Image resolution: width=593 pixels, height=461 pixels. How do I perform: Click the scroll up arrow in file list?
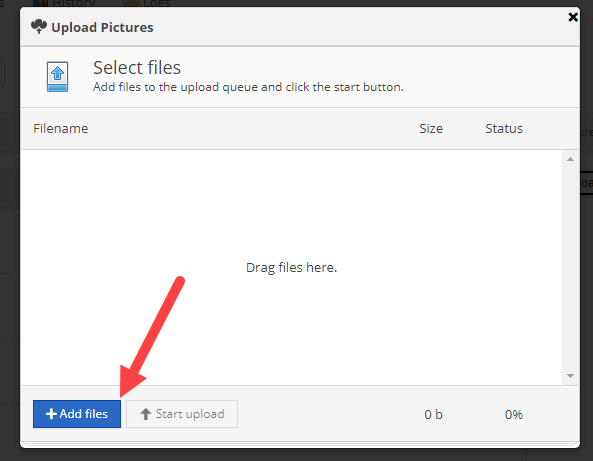(x=570, y=159)
